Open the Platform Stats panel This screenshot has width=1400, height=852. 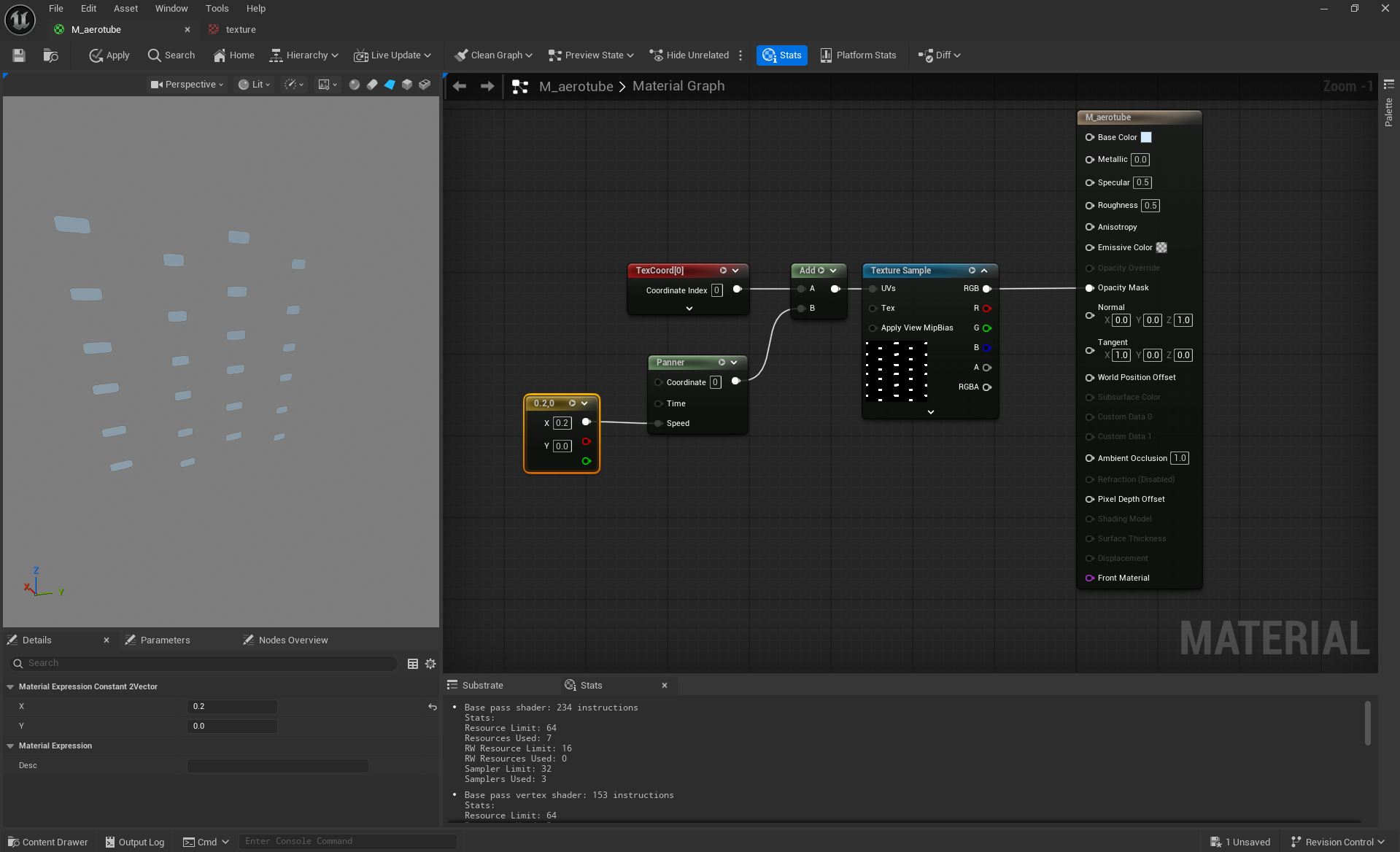click(x=858, y=55)
